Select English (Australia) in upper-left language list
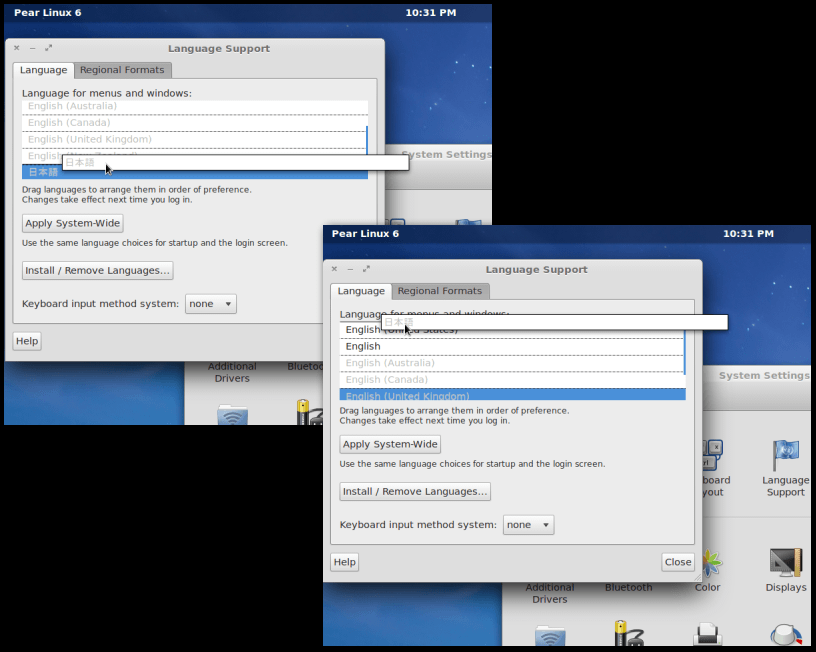 195,106
